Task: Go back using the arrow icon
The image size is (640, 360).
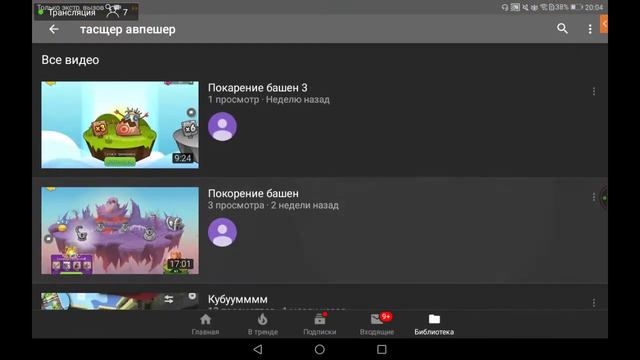Action: [x=53, y=29]
